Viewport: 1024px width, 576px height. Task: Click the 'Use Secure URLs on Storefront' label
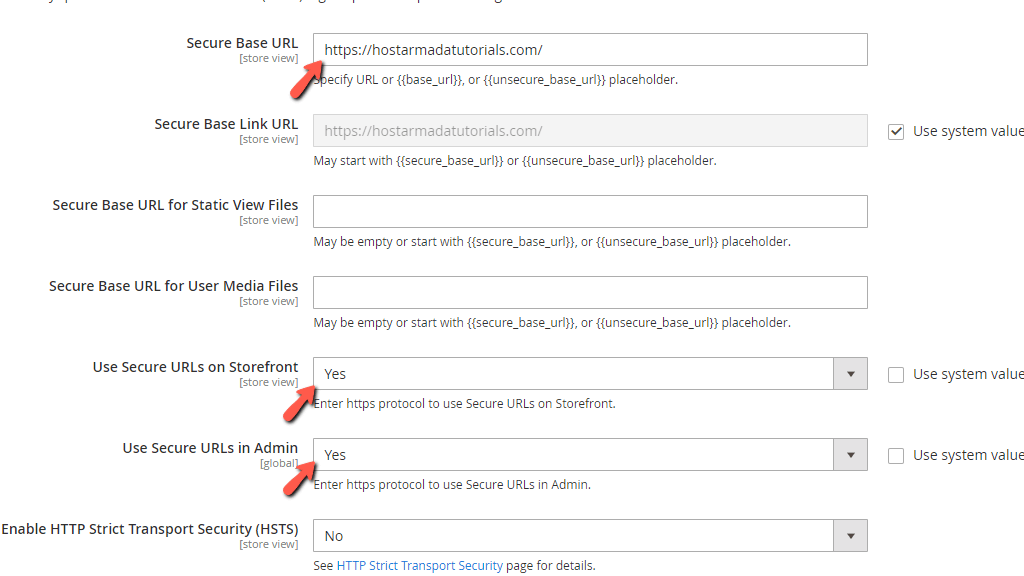tap(195, 367)
